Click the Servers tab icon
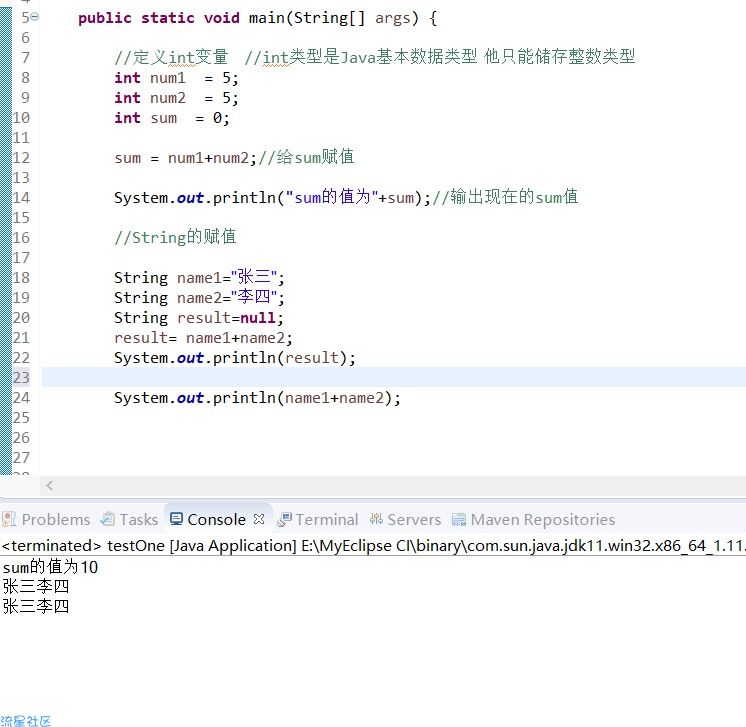746x727 pixels. click(x=376, y=519)
